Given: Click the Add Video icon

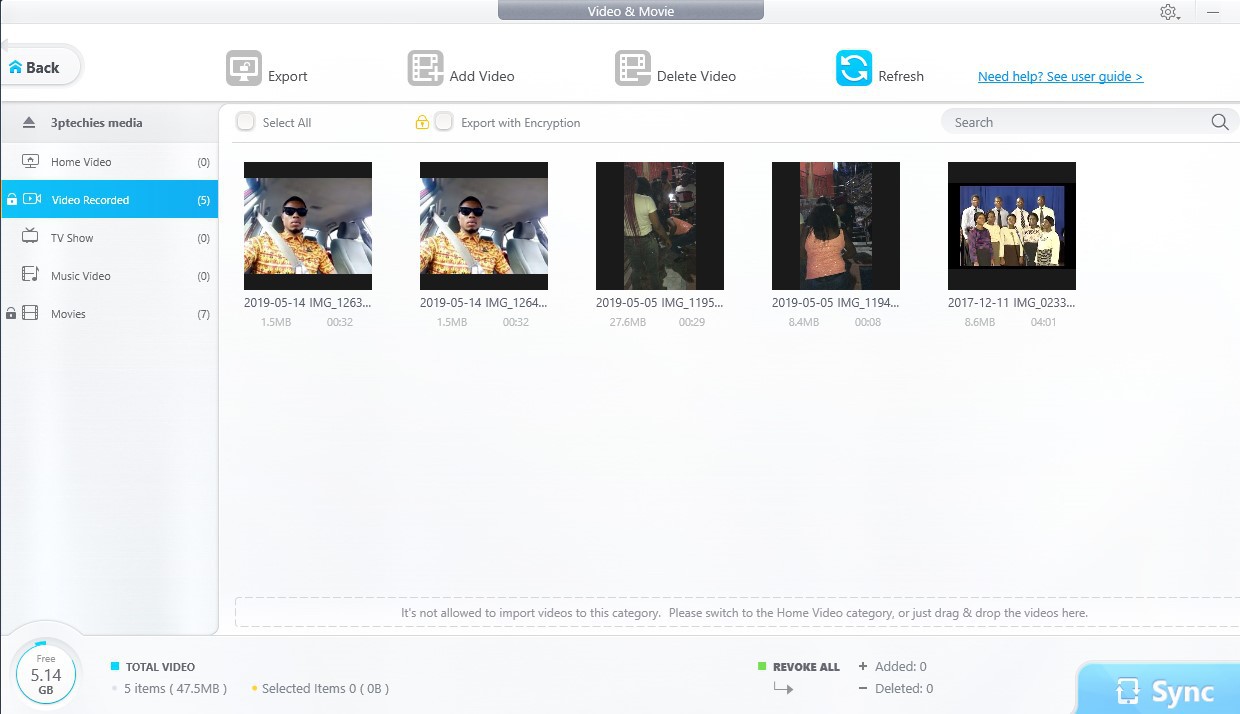Looking at the screenshot, I should 426,69.
